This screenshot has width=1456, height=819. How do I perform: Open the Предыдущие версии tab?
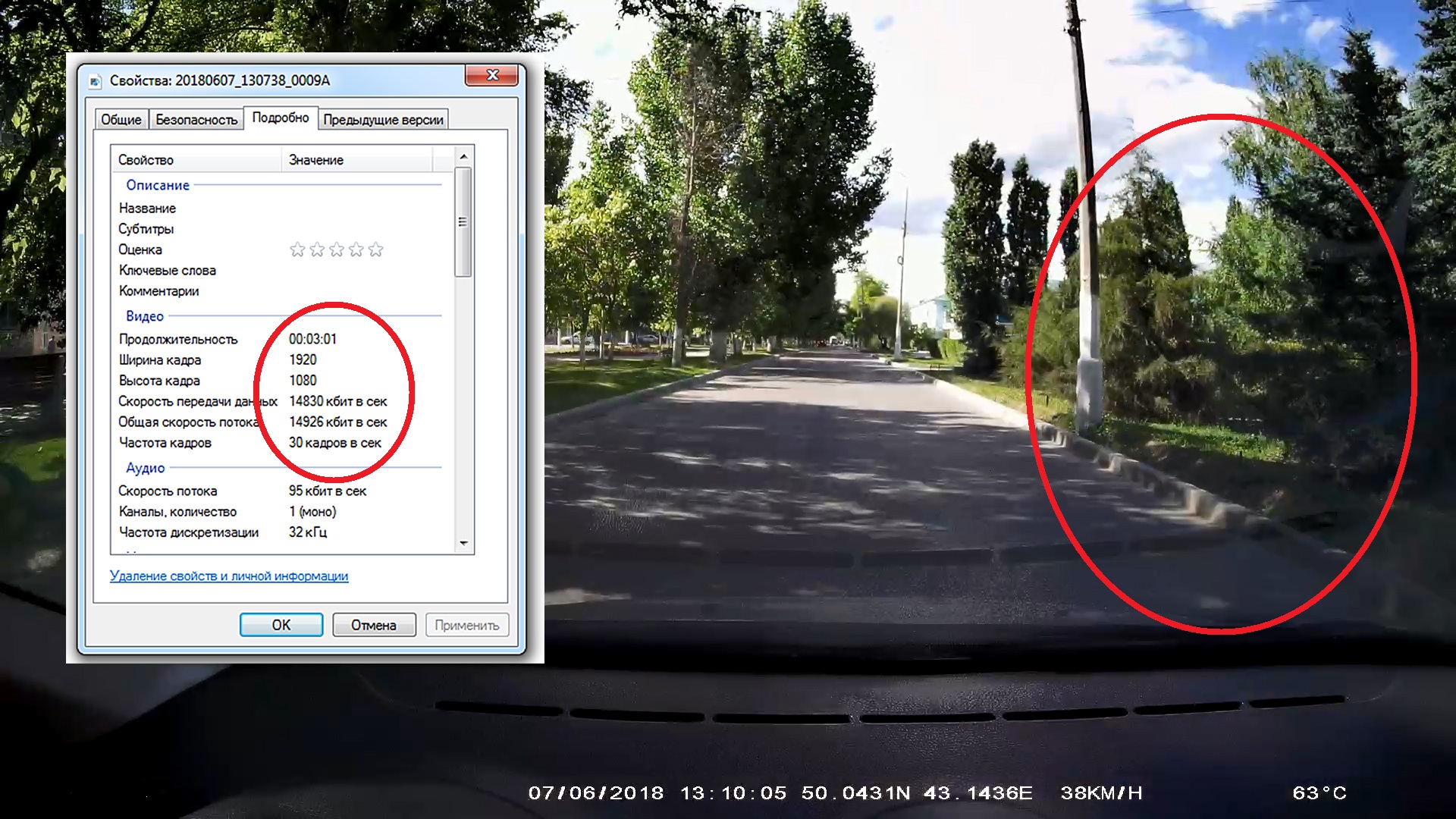tap(383, 120)
